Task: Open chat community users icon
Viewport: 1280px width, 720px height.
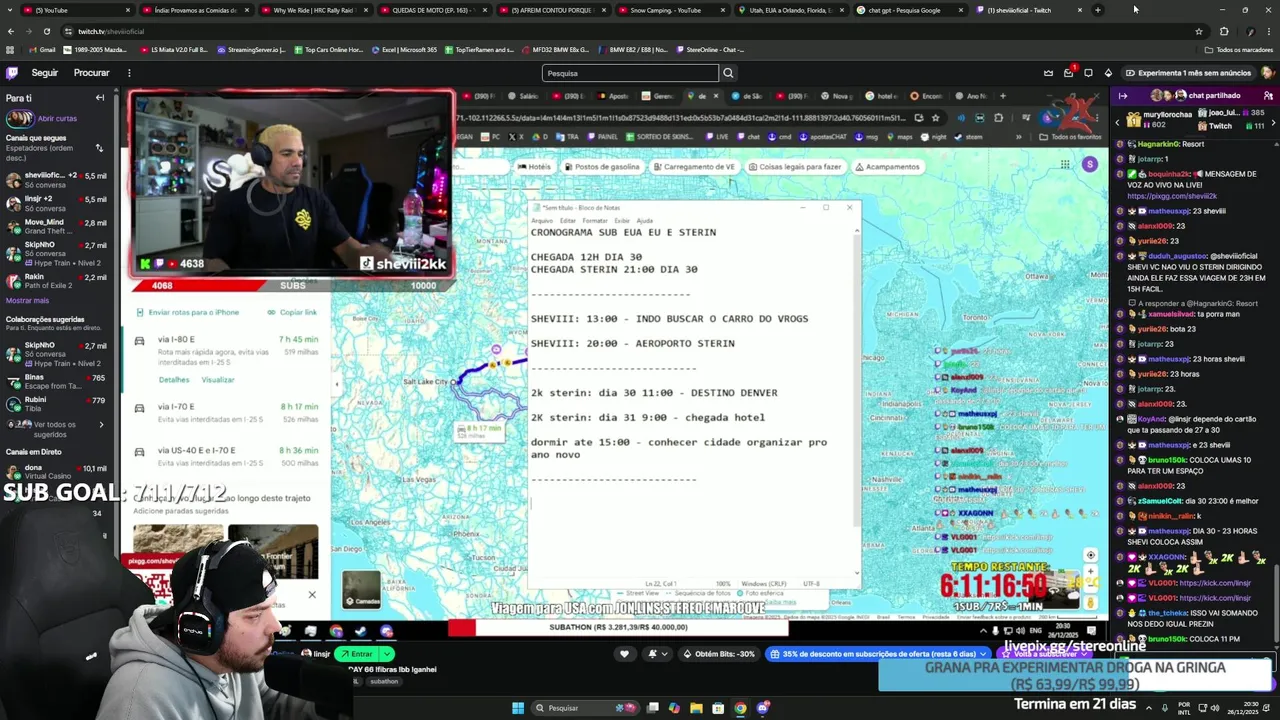Action: (x=1268, y=96)
